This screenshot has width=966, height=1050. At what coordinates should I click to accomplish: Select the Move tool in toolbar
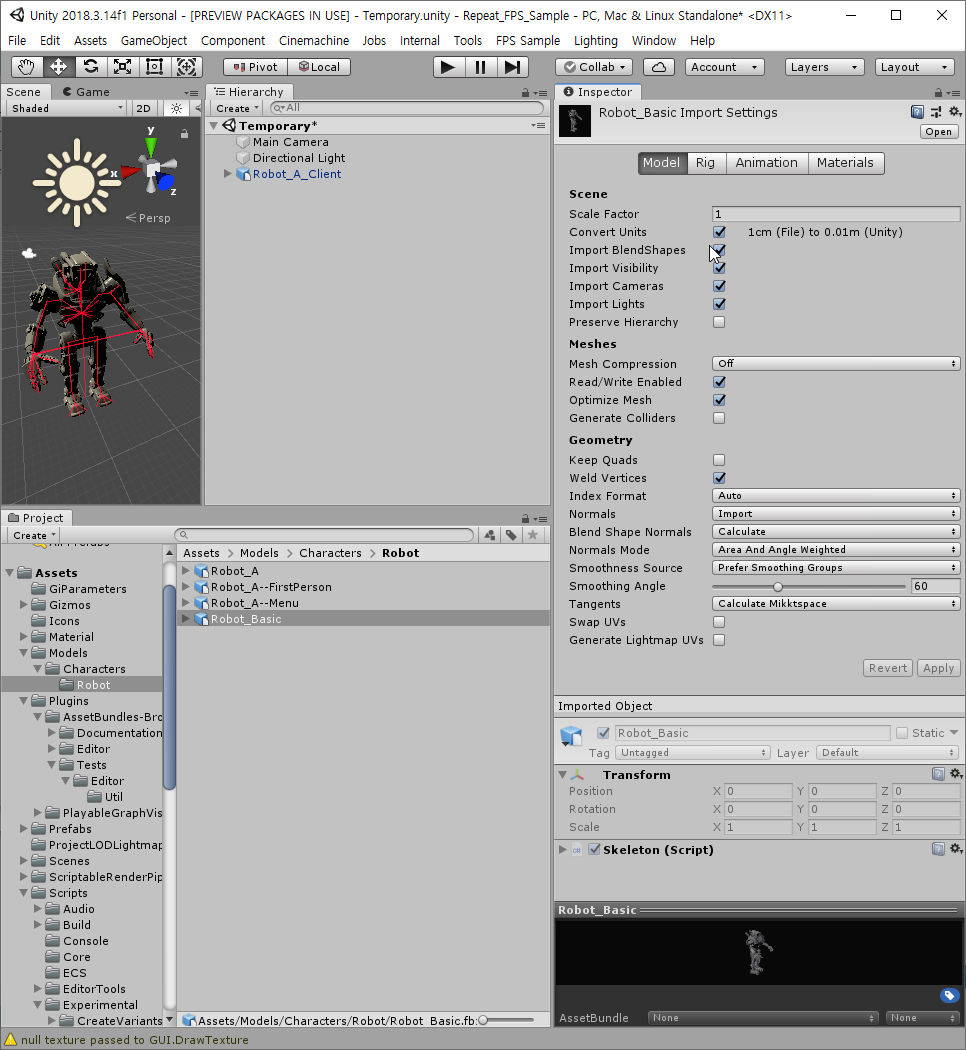[58, 67]
